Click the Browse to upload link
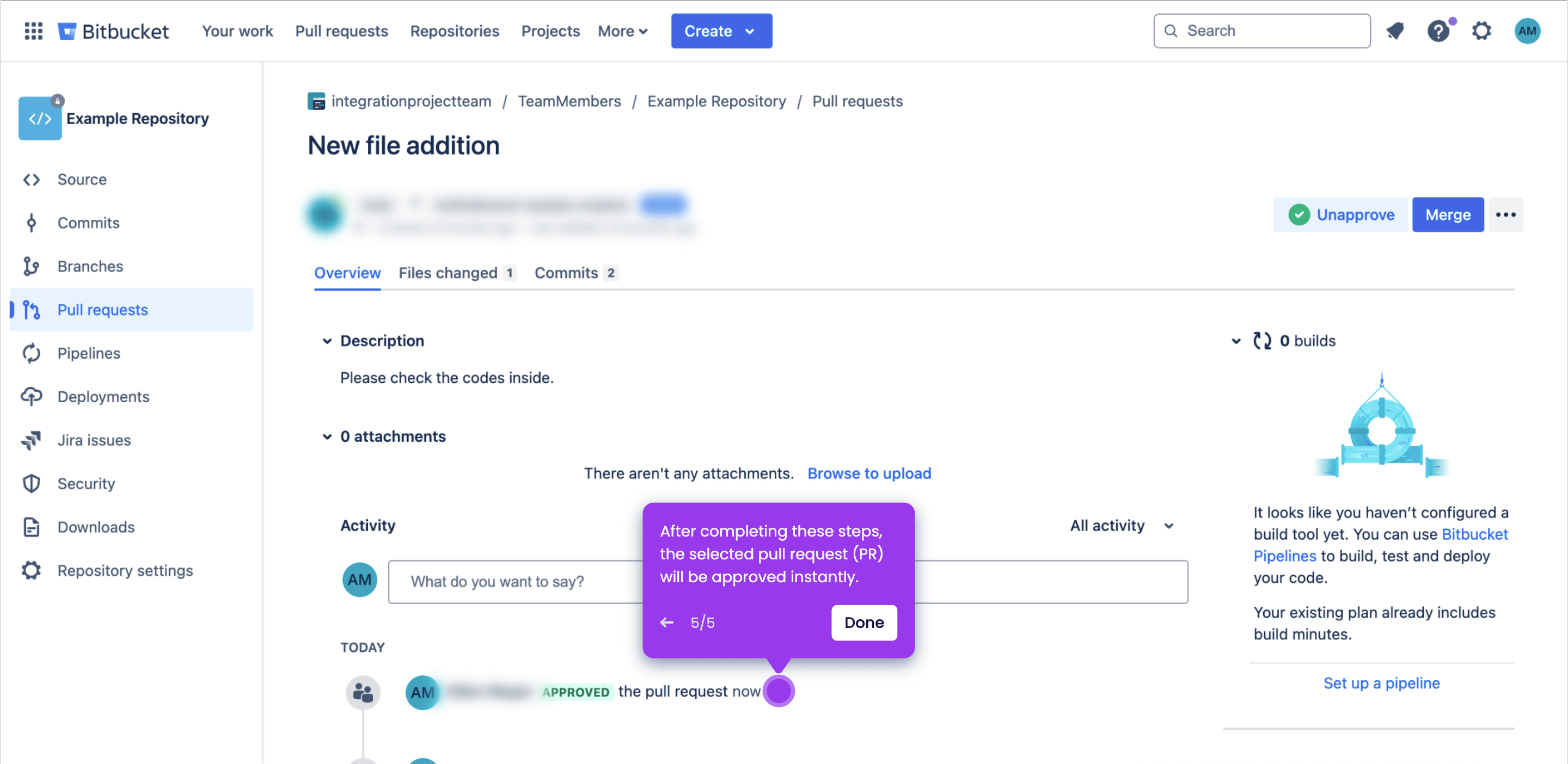Image resolution: width=1568 pixels, height=764 pixels. point(869,473)
